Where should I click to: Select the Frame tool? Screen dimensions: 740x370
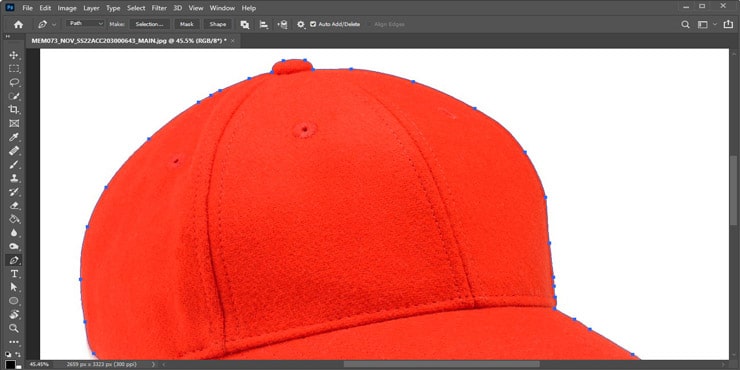14,124
